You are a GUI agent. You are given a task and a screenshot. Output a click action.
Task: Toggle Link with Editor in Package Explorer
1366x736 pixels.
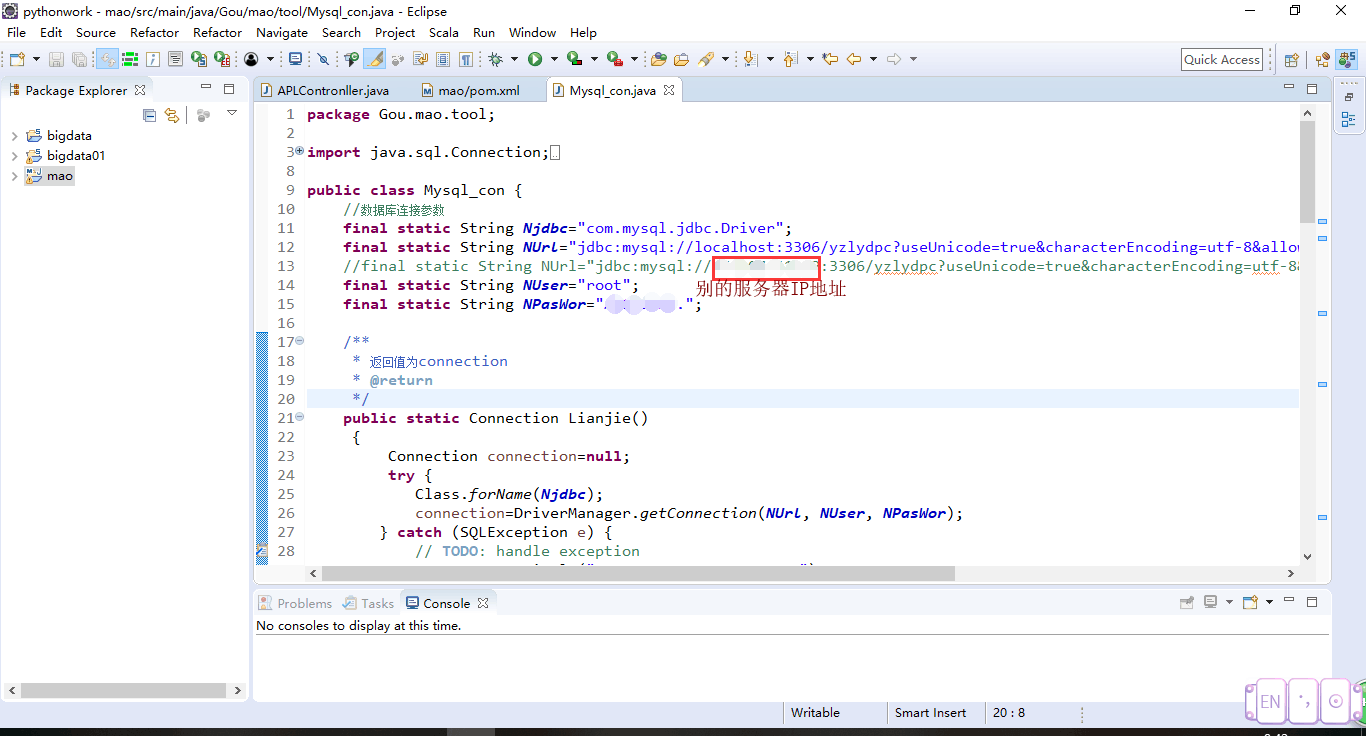pyautogui.click(x=171, y=114)
